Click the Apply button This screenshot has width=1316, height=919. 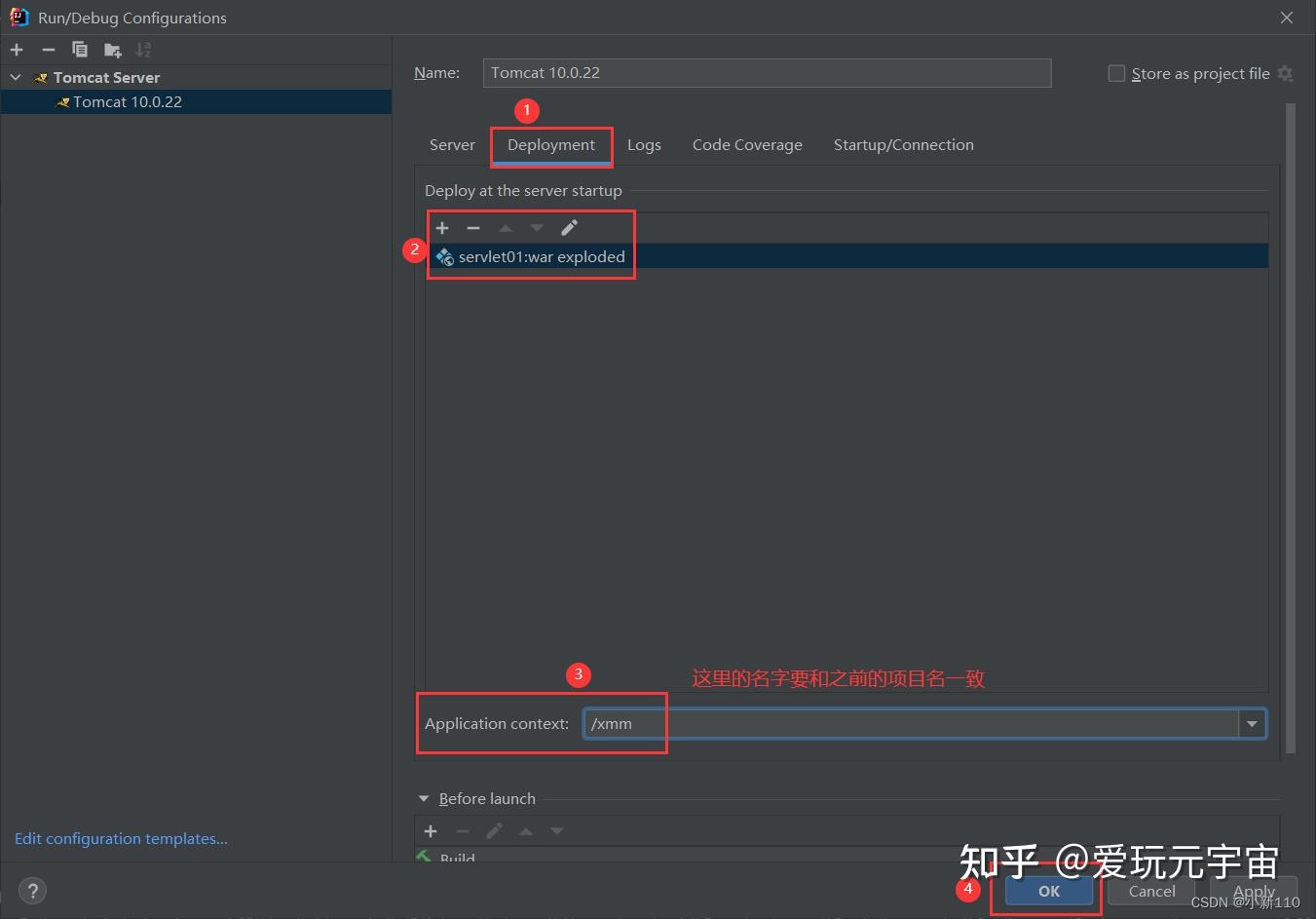1256,891
